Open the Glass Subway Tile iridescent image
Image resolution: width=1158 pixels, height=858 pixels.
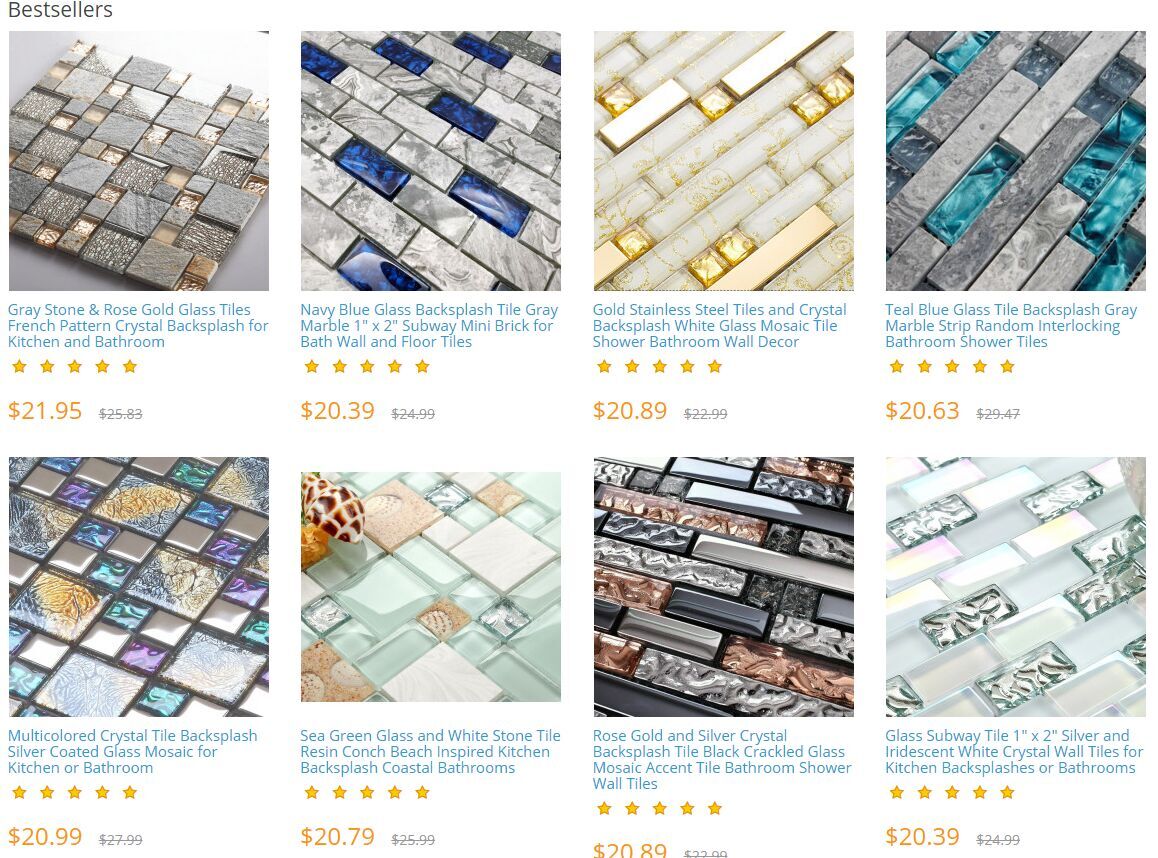(x=1015, y=587)
